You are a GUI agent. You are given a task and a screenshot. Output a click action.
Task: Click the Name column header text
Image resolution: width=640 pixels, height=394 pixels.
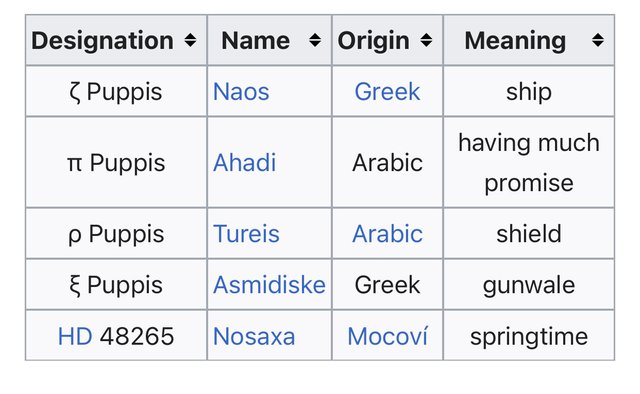click(x=256, y=40)
